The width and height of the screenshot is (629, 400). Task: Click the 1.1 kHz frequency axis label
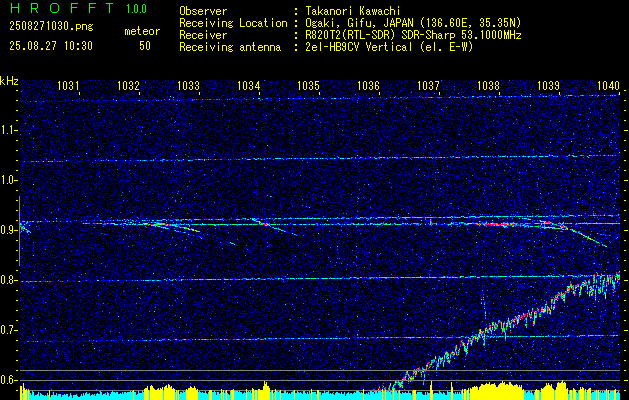coord(8,130)
